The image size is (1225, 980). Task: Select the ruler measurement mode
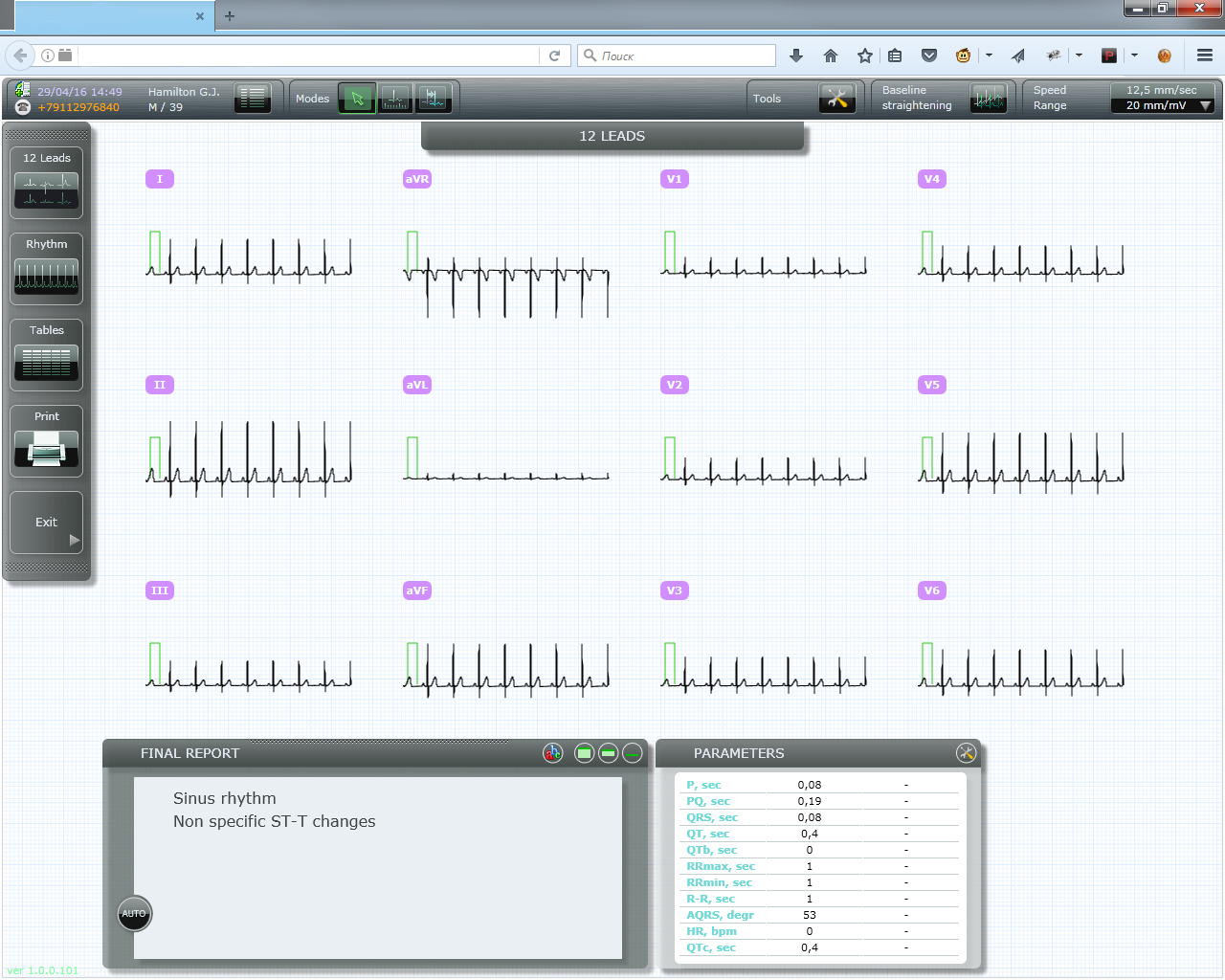point(395,98)
